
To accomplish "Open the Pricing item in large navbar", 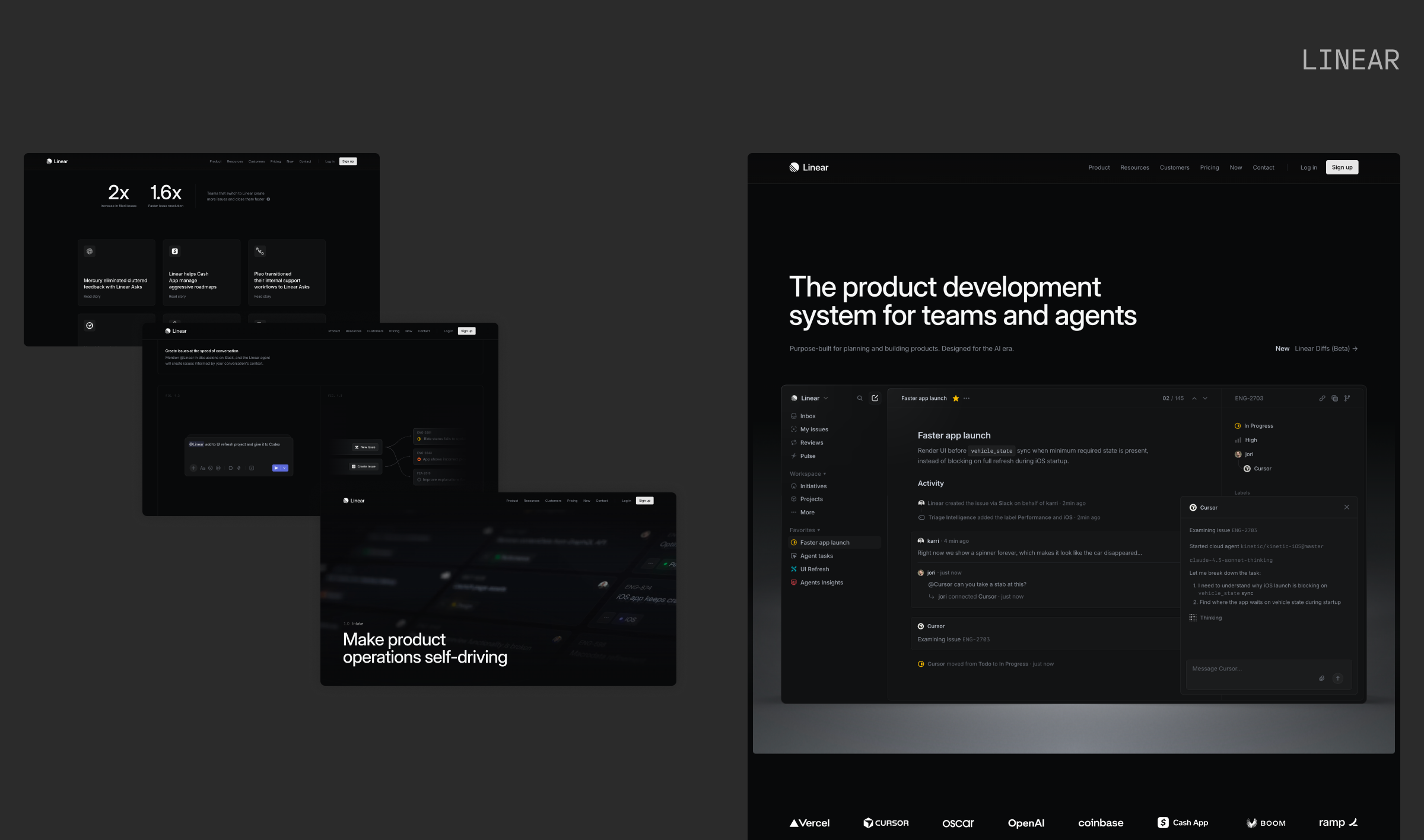I will 1209,167.
